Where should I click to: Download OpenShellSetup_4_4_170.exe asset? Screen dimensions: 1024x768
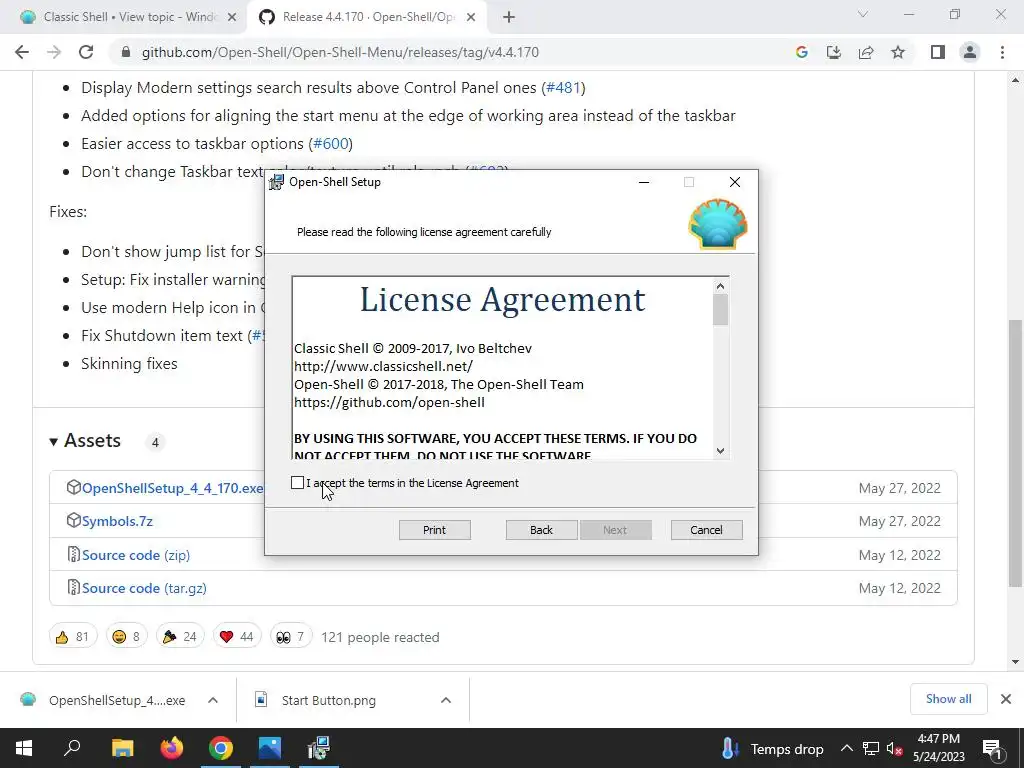(x=172, y=488)
